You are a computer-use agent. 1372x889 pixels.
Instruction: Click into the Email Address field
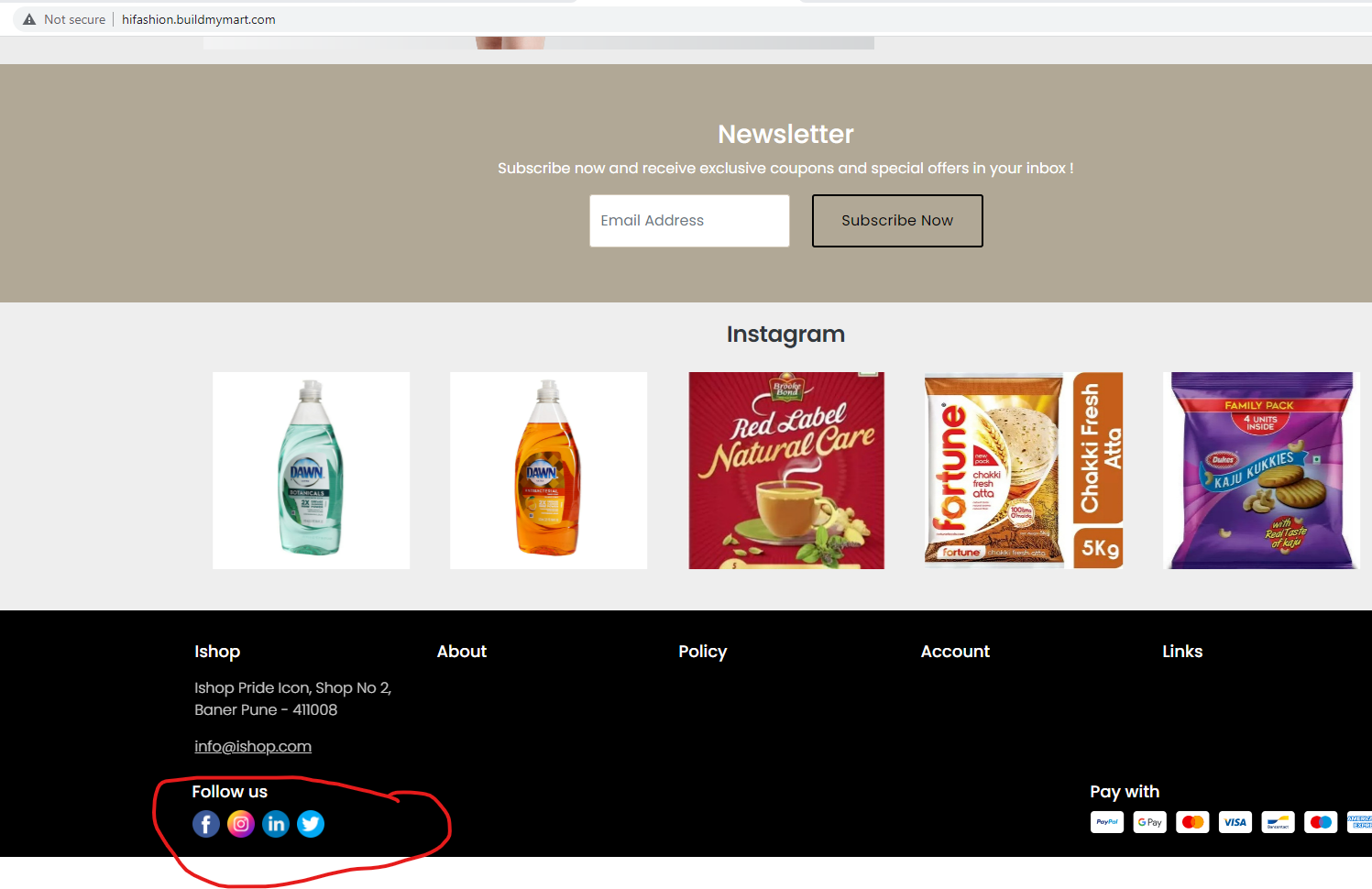(x=689, y=221)
